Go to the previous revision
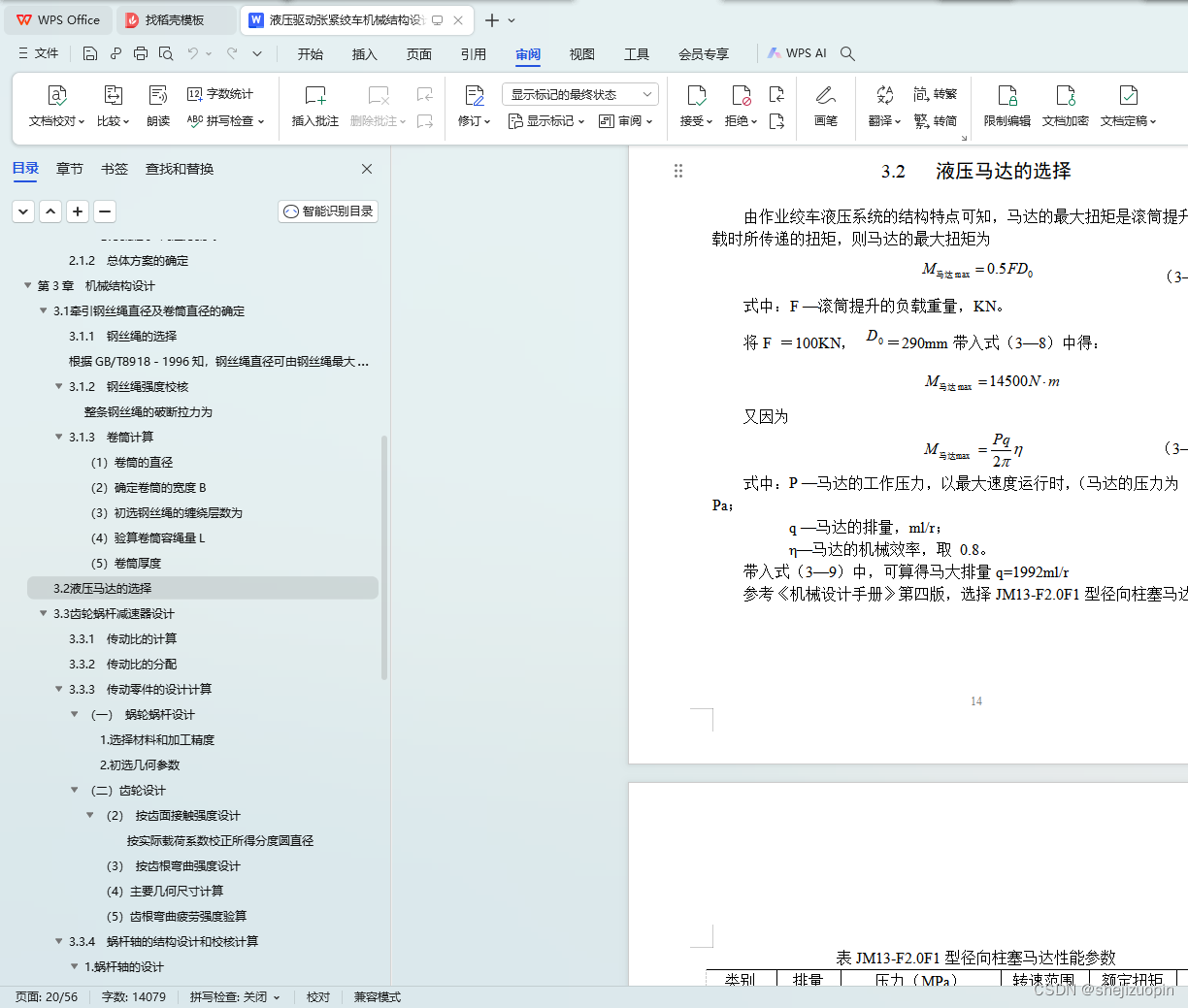This screenshot has height=1008, width=1188. pyautogui.click(x=776, y=94)
